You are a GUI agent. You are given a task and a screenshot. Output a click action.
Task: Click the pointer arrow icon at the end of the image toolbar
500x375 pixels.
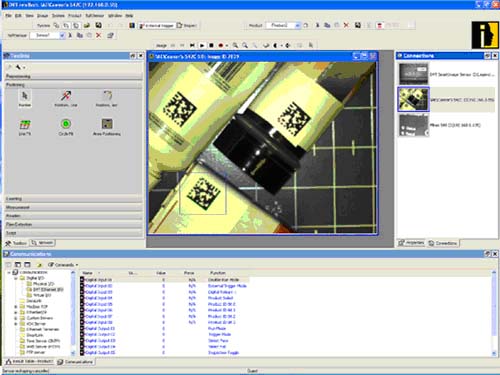click(x=311, y=45)
